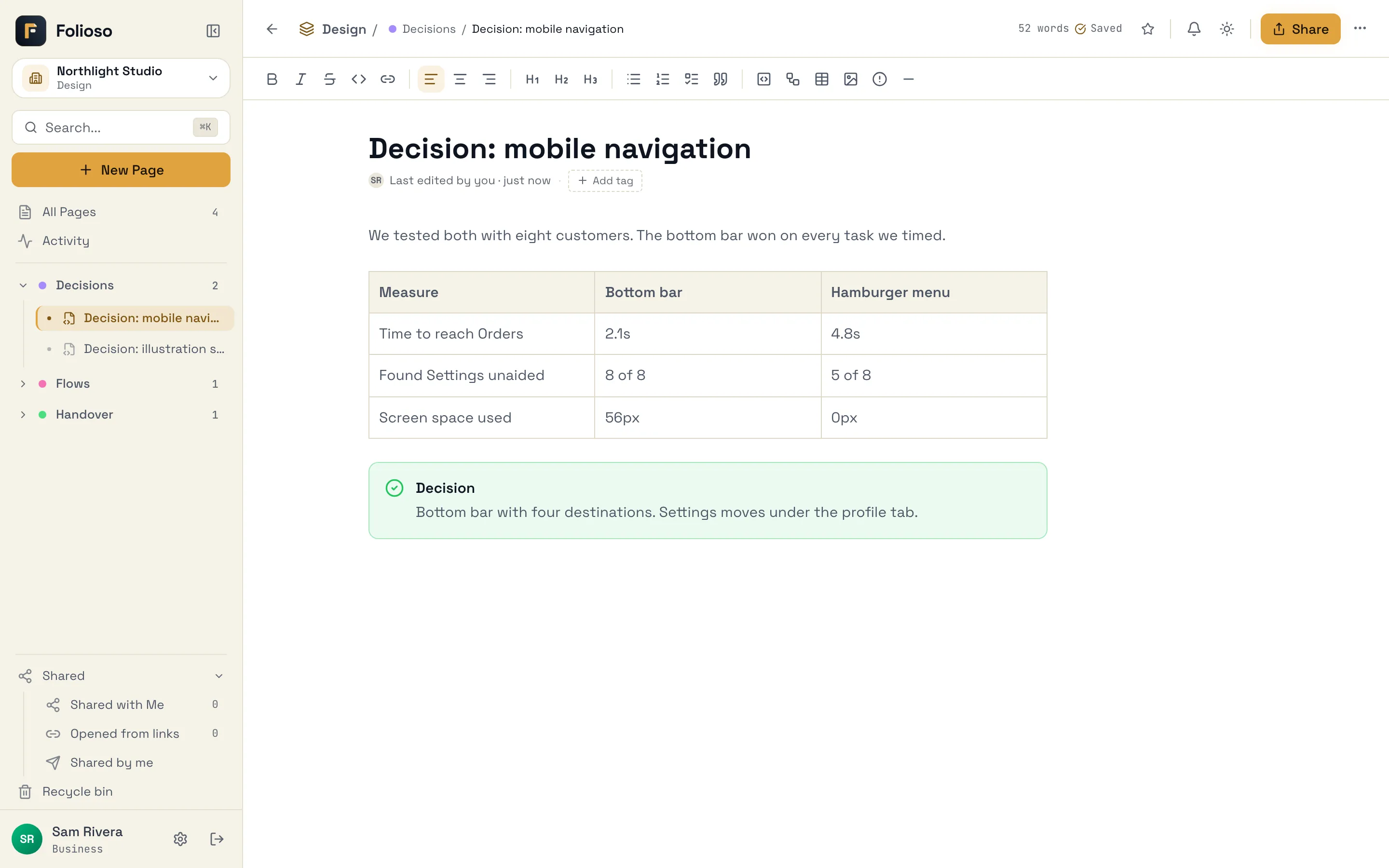Screen dimensions: 1389x868
Task: Toggle bold formatting
Action: [272, 79]
